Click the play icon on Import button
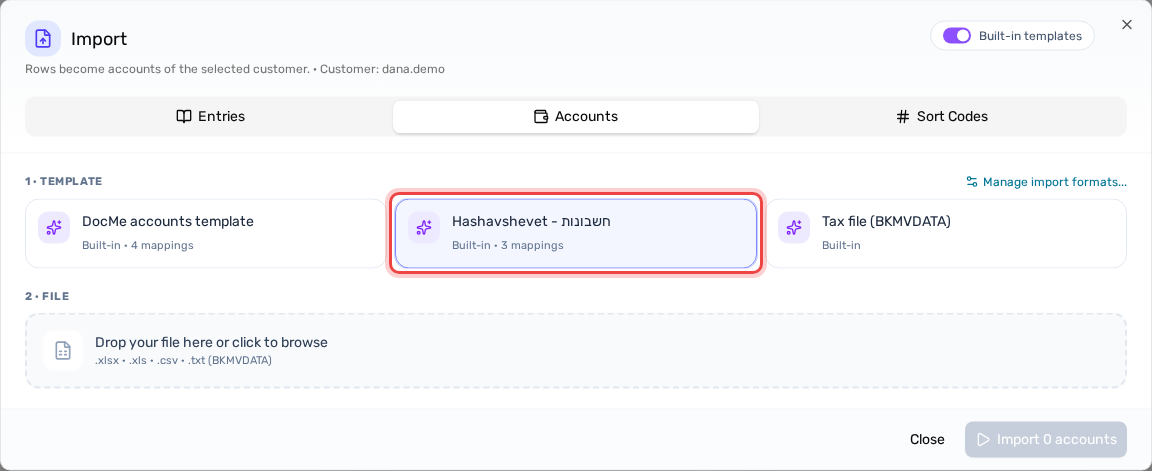The width and height of the screenshot is (1152, 471). [983, 439]
